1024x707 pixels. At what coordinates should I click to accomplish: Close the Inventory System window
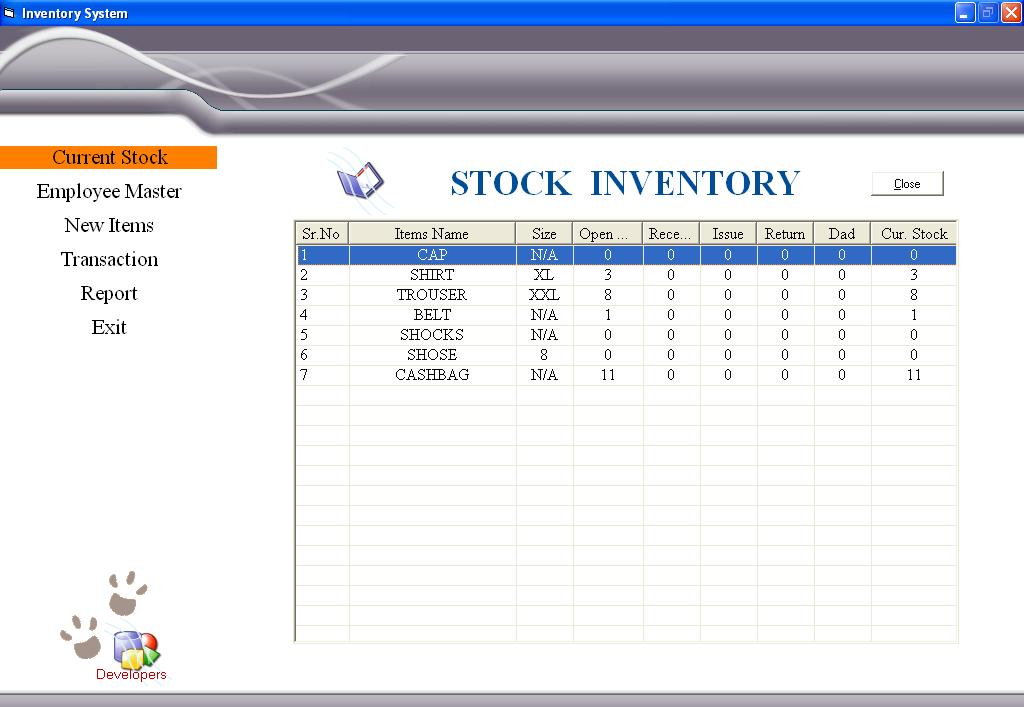(x=1011, y=12)
